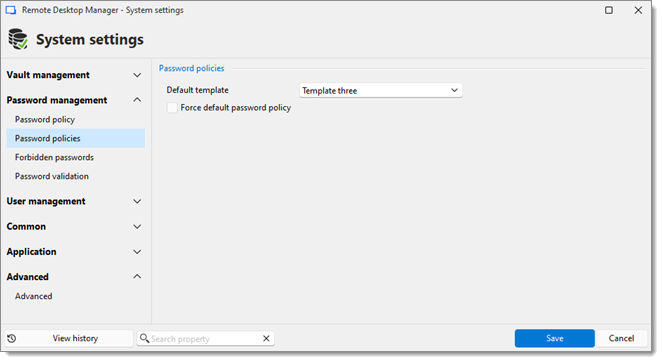The image size is (662, 362).
Task: Enable Force default password policy checkbox
Action: click(x=172, y=108)
